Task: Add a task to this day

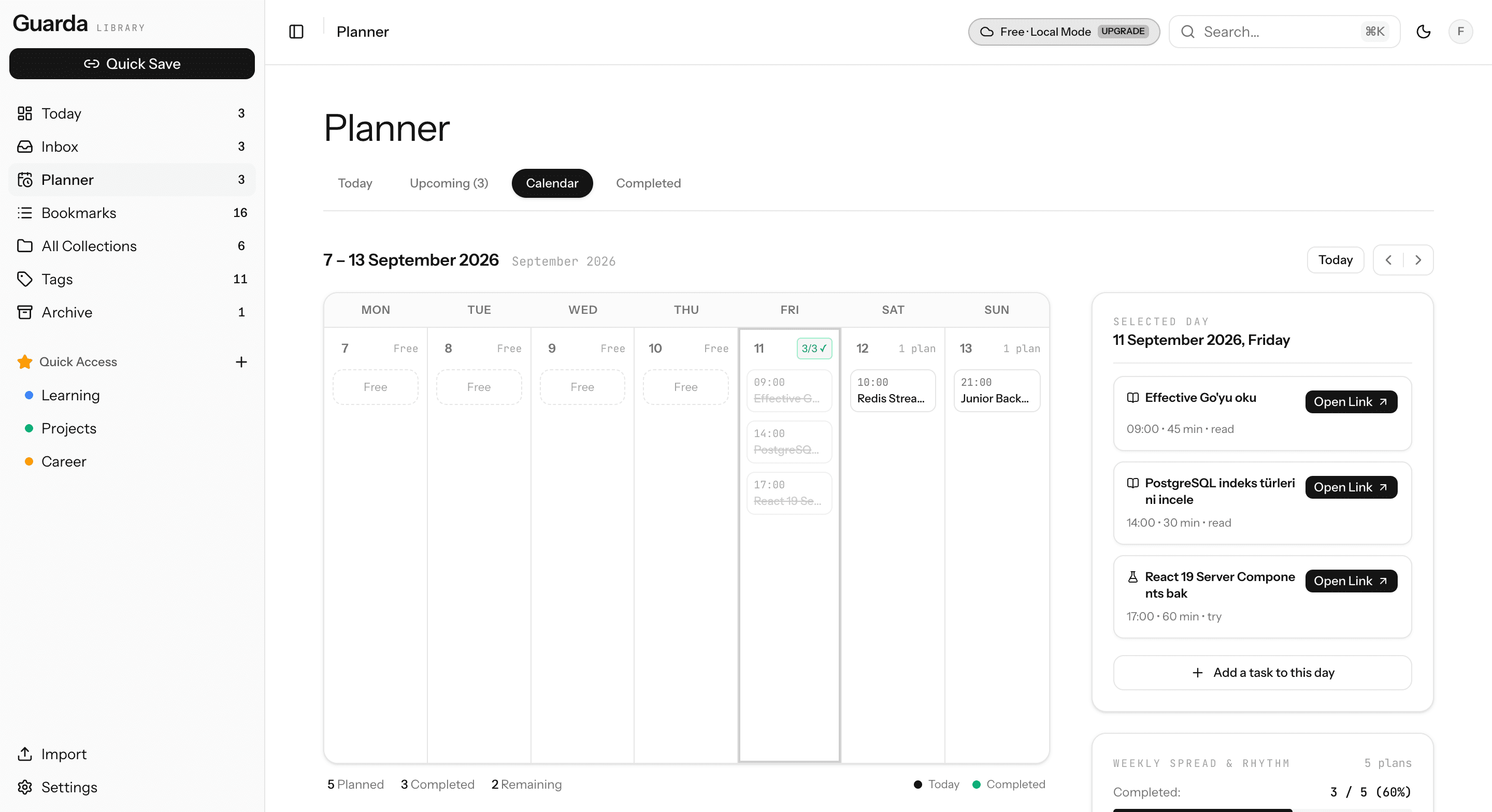Action: click(x=1262, y=673)
